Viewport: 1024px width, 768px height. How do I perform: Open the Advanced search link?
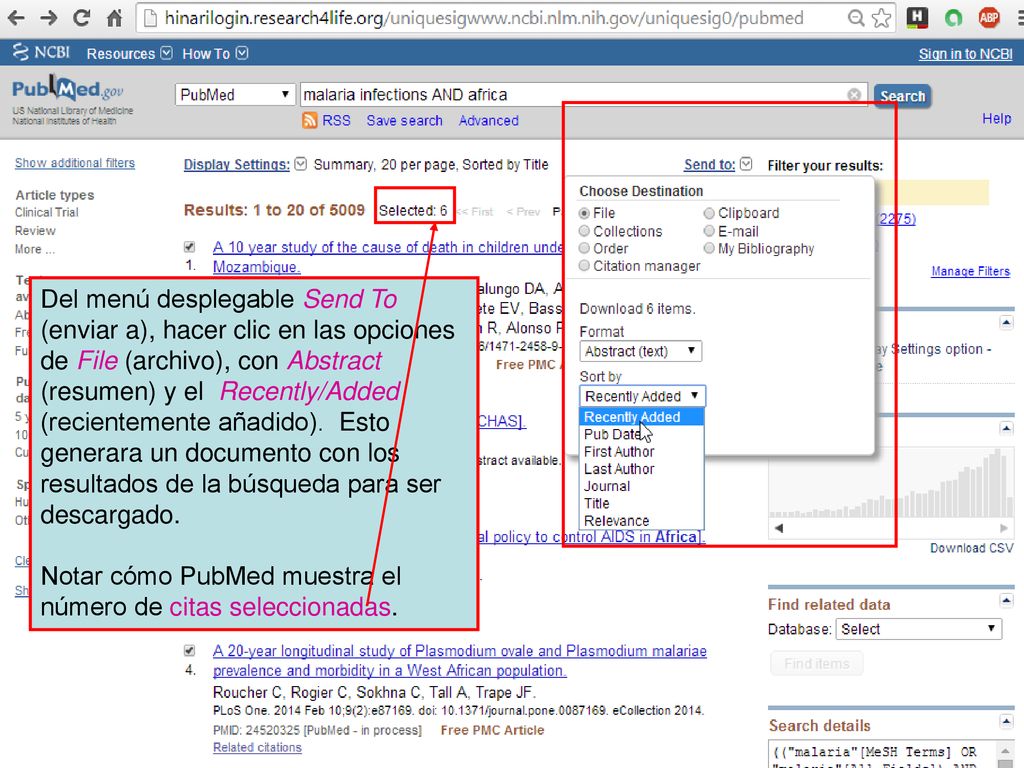[x=488, y=121]
